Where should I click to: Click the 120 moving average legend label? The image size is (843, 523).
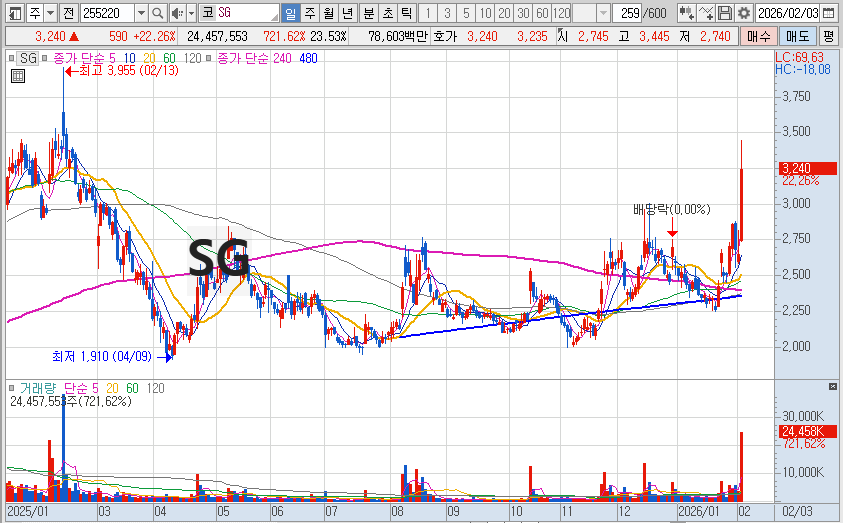(x=192, y=58)
